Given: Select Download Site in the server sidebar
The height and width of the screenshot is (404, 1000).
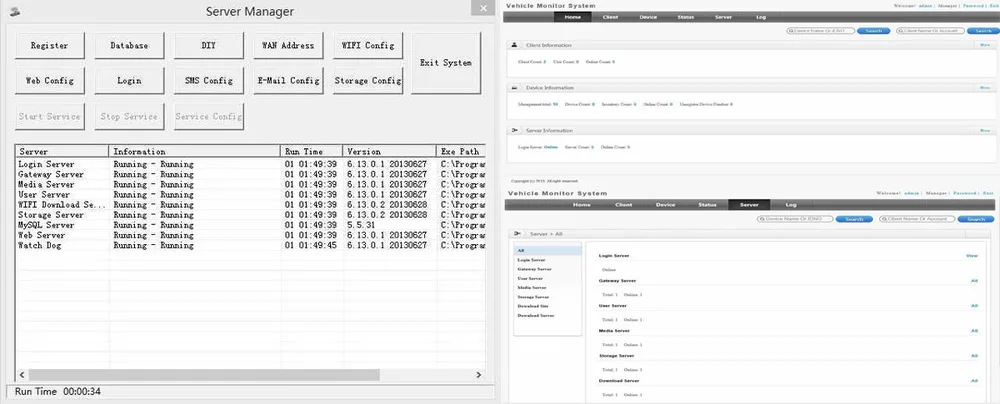Looking at the screenshot, I should click(534, 306).
